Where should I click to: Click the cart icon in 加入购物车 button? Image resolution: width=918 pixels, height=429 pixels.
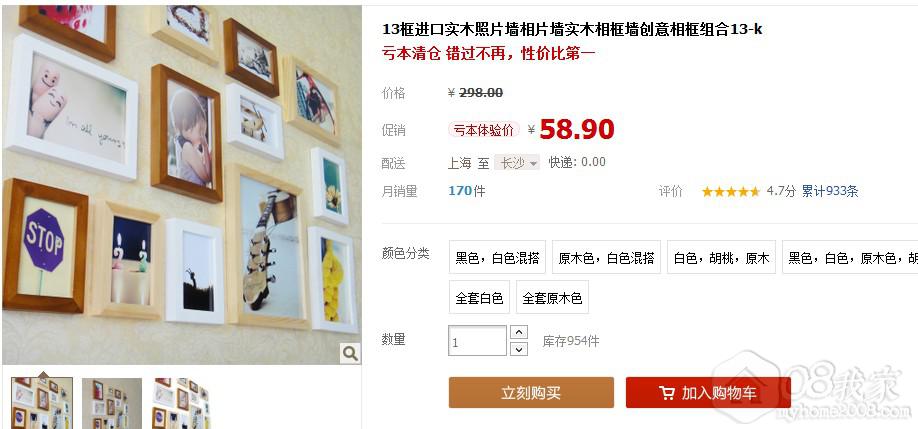click(x=666, y=393)
